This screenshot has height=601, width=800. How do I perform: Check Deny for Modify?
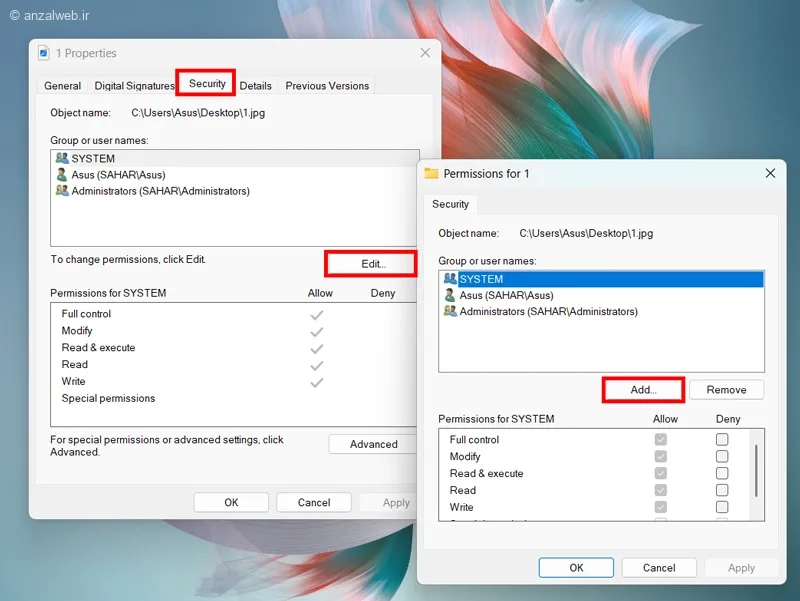[x=722, y=456]
